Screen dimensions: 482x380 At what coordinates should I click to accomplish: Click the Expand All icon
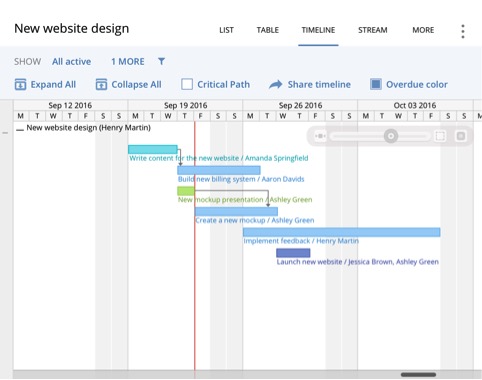pos(20,84)
